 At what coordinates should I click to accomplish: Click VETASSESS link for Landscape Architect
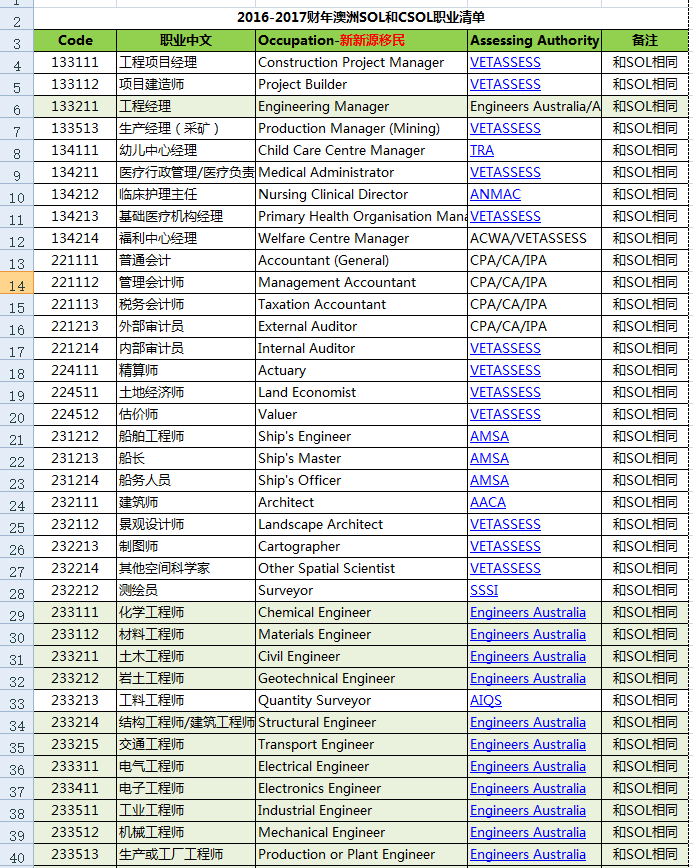pos(505,524)
